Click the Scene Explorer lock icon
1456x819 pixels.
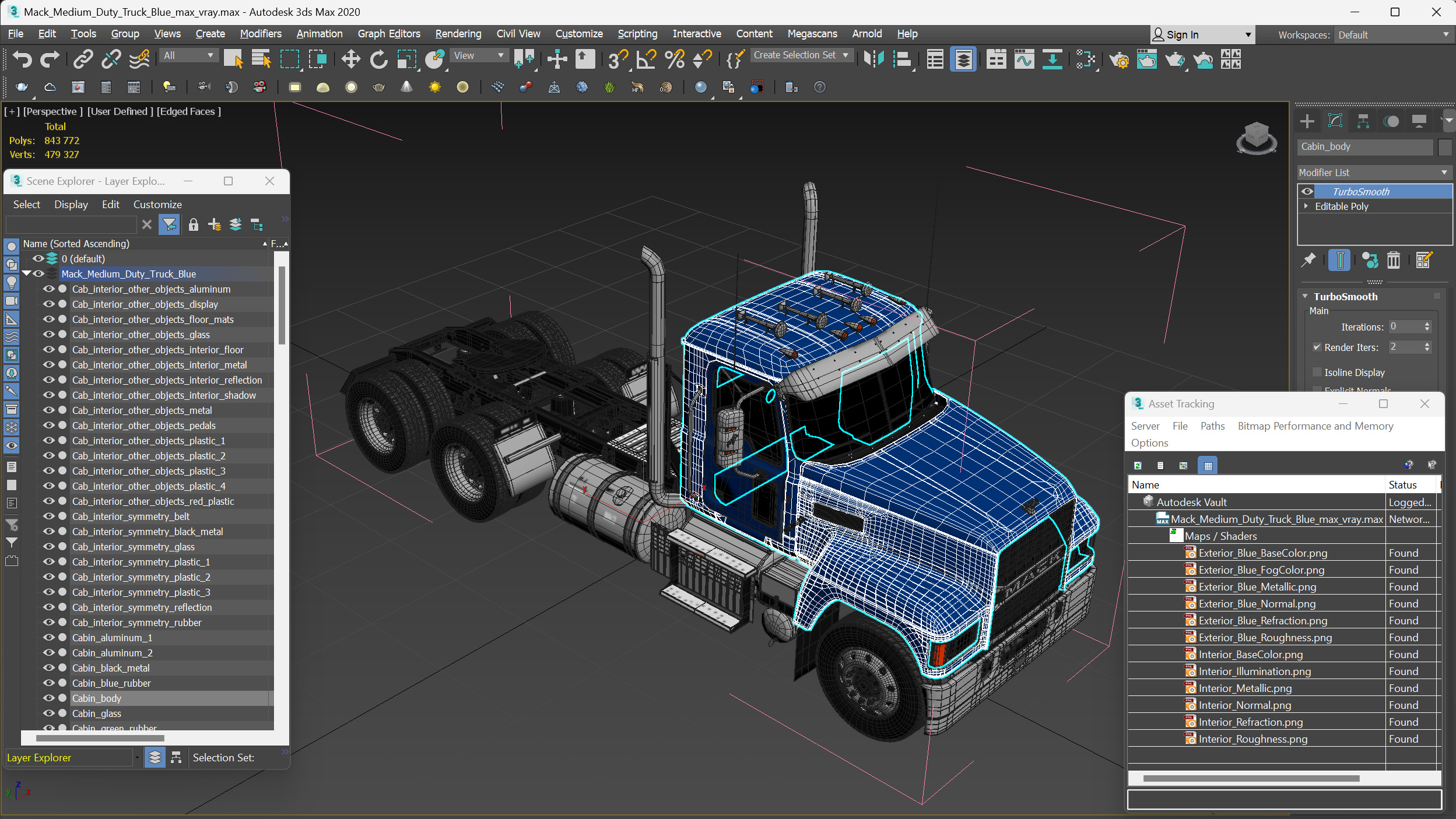[x=194, y=224]
